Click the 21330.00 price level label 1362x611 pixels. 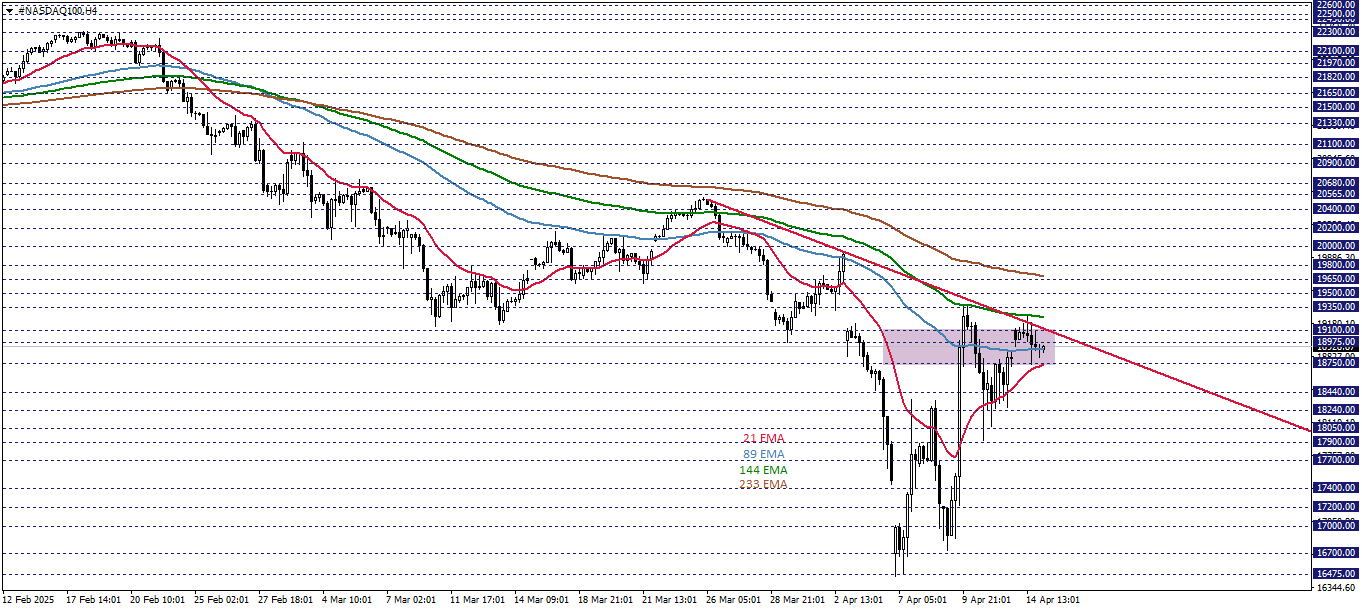point(1337,123)
